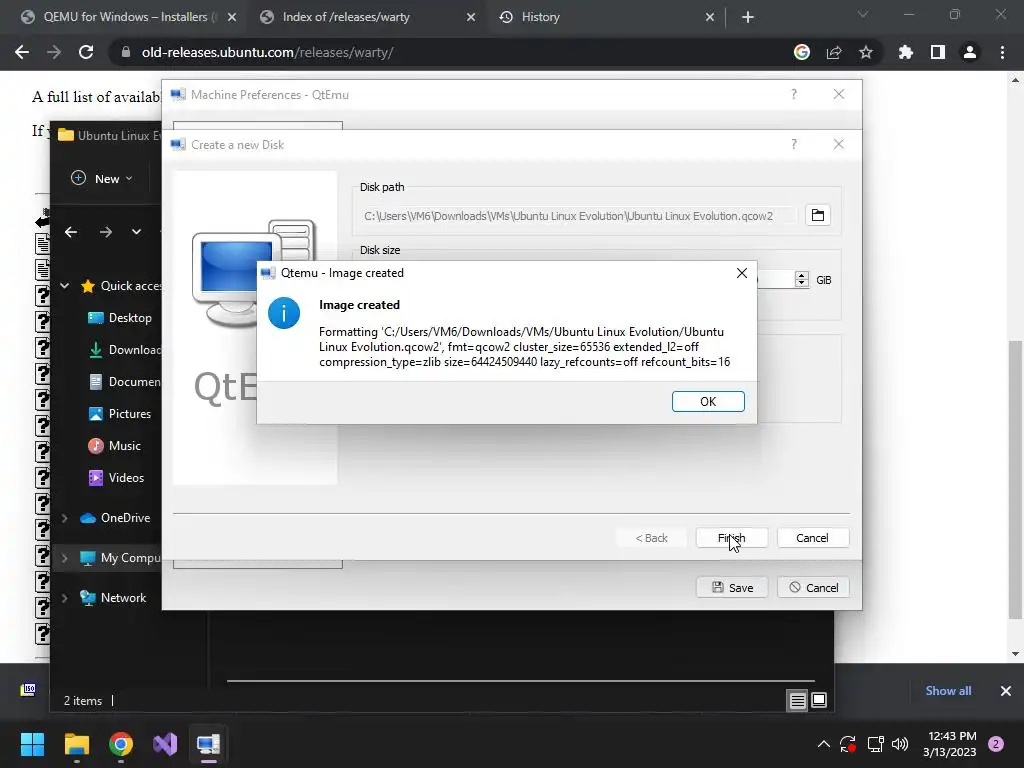Close the Machine Preferences window
This screenshot has height=768, width=1024.
[839, 95]
